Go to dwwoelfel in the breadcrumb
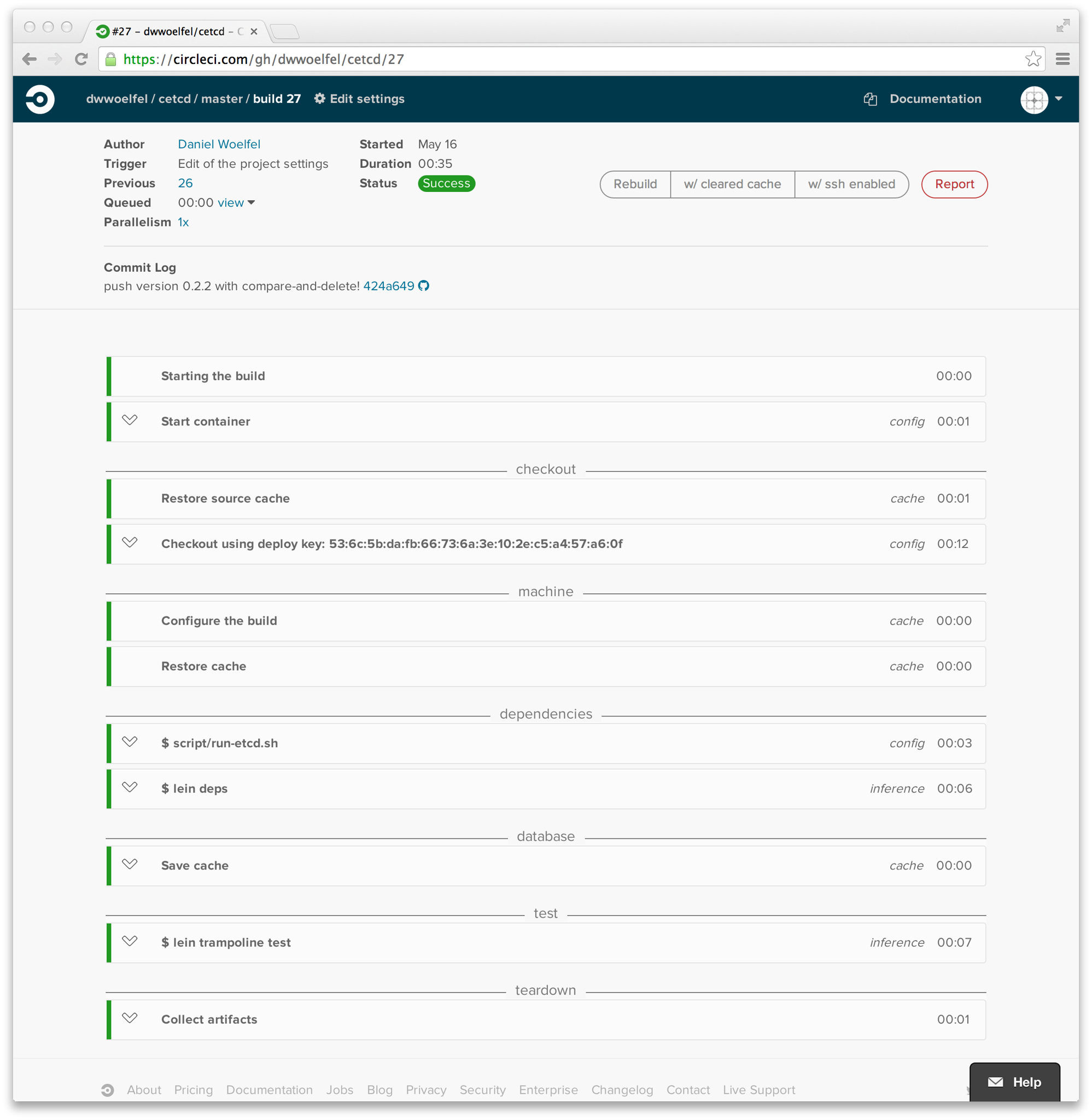Viewport: 1092px width, 1120px height. tap(117, 98)
